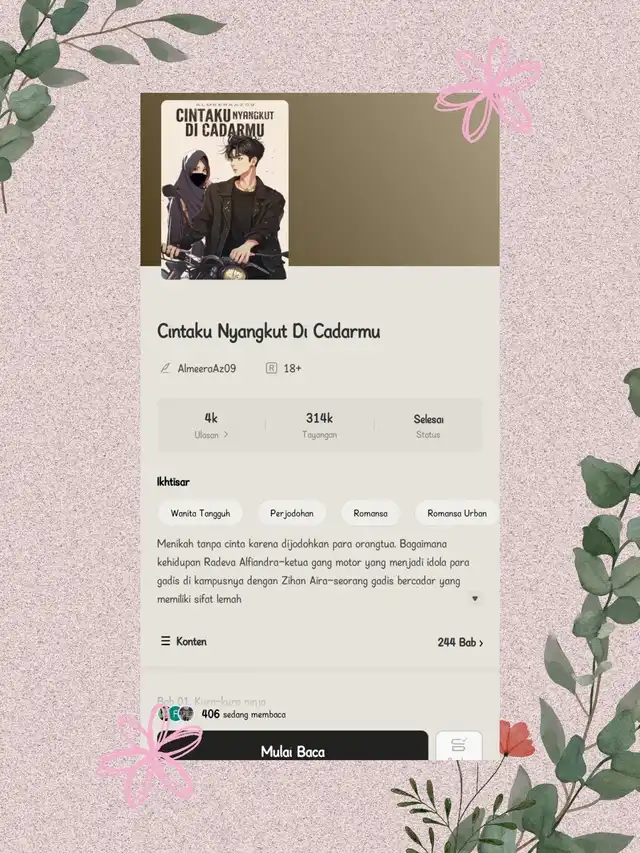Tap the author pen icon
Viewport: 640px width, 853px height.
(x=165, y=368)
